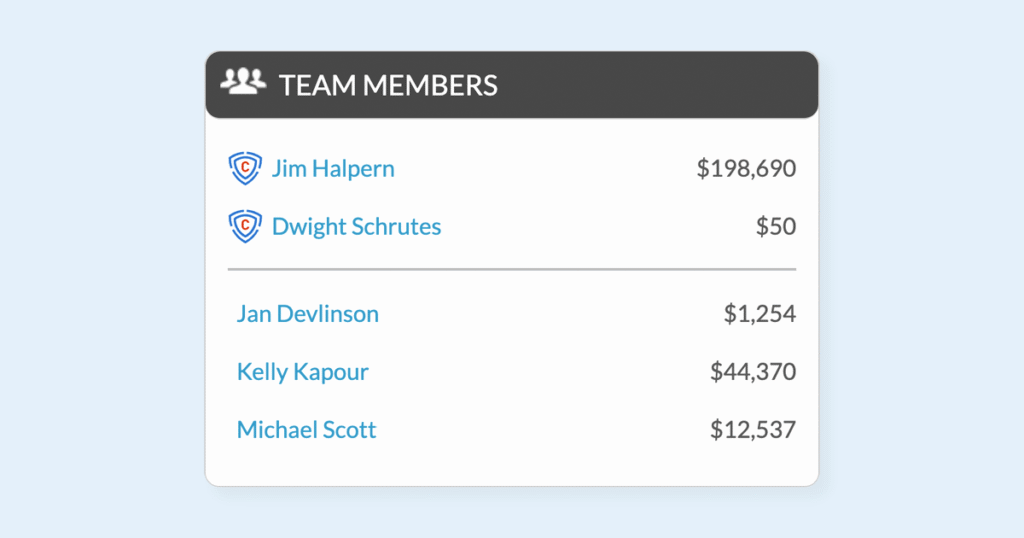Select the Jan Devlinson name link
Image resolution: width=1024 pixels, height=538 pixels.
tap(308, 314)
